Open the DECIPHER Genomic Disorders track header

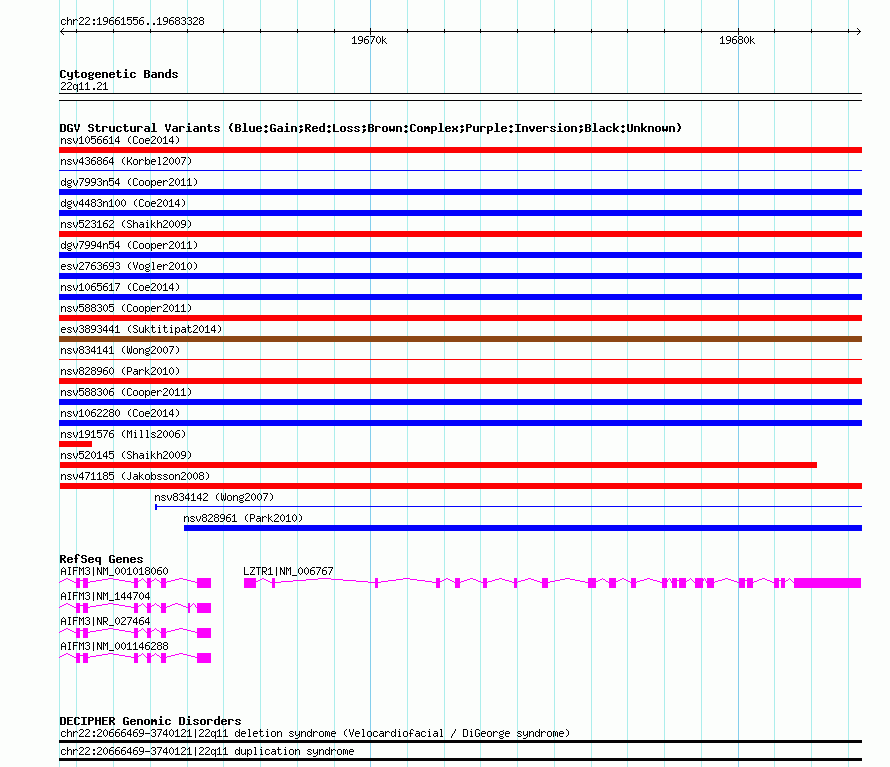pos(150,721)
